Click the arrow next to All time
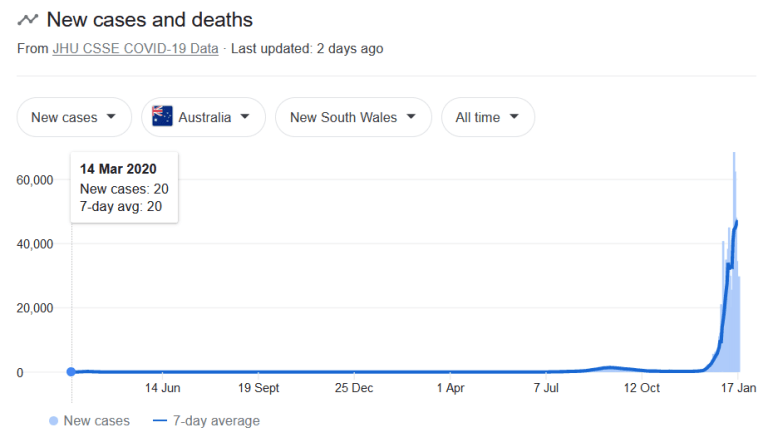The width and height of the screenshot is (768, 442). click(x=514, y=117)
